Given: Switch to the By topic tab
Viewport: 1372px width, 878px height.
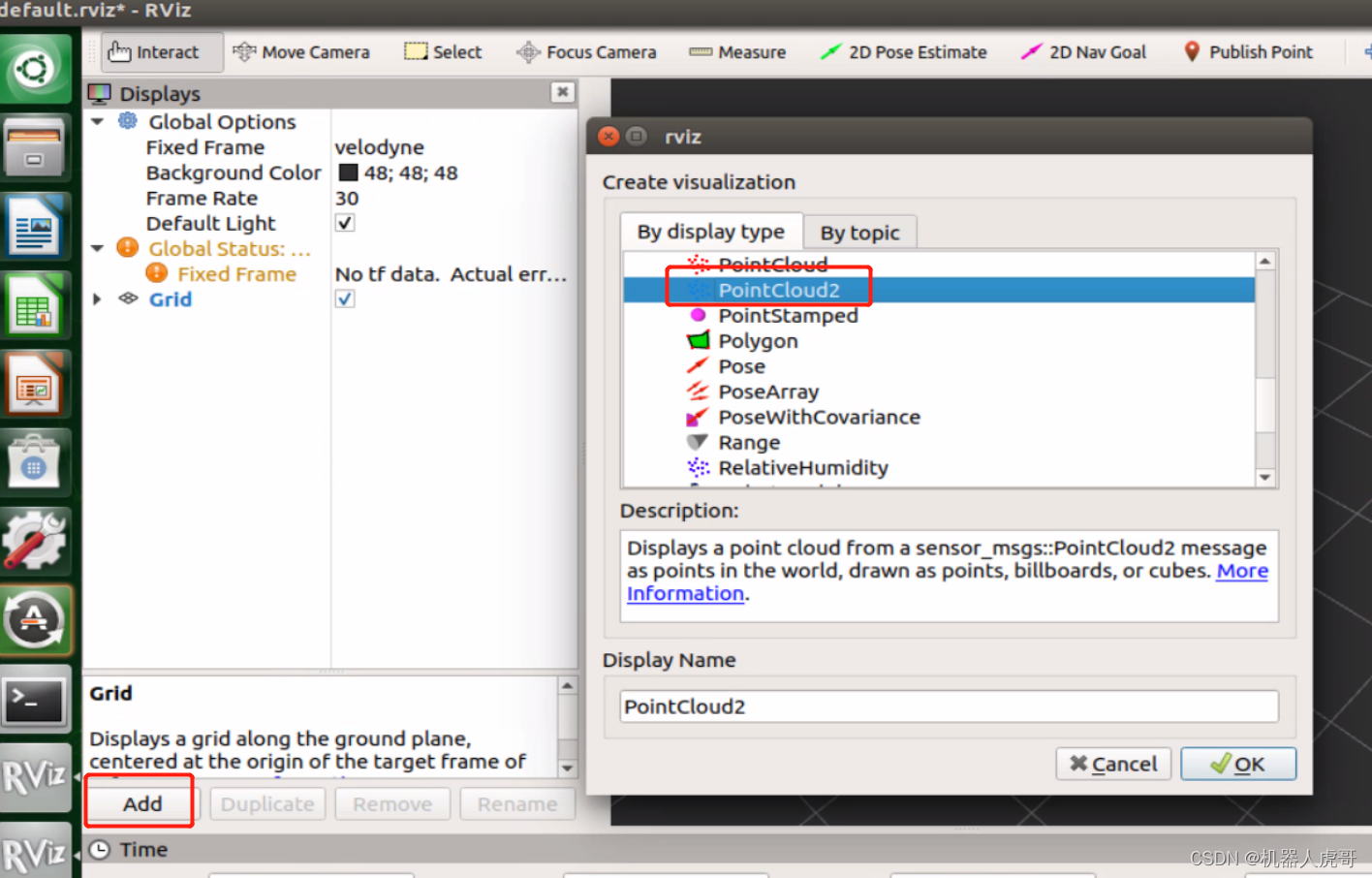Looking at the screenshot, I should coord(860,233).
